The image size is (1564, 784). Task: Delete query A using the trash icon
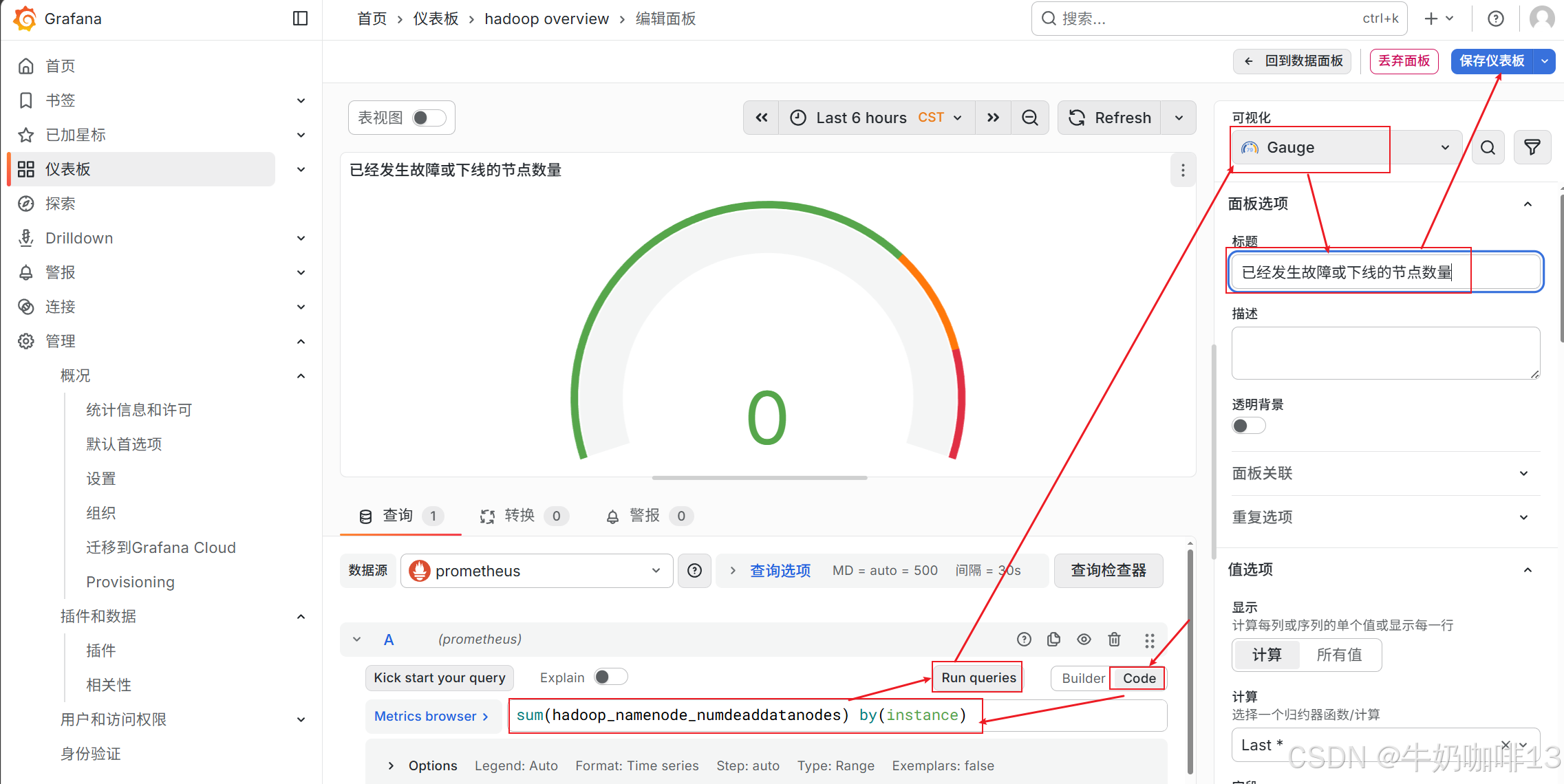click(x=1114, y=640)
